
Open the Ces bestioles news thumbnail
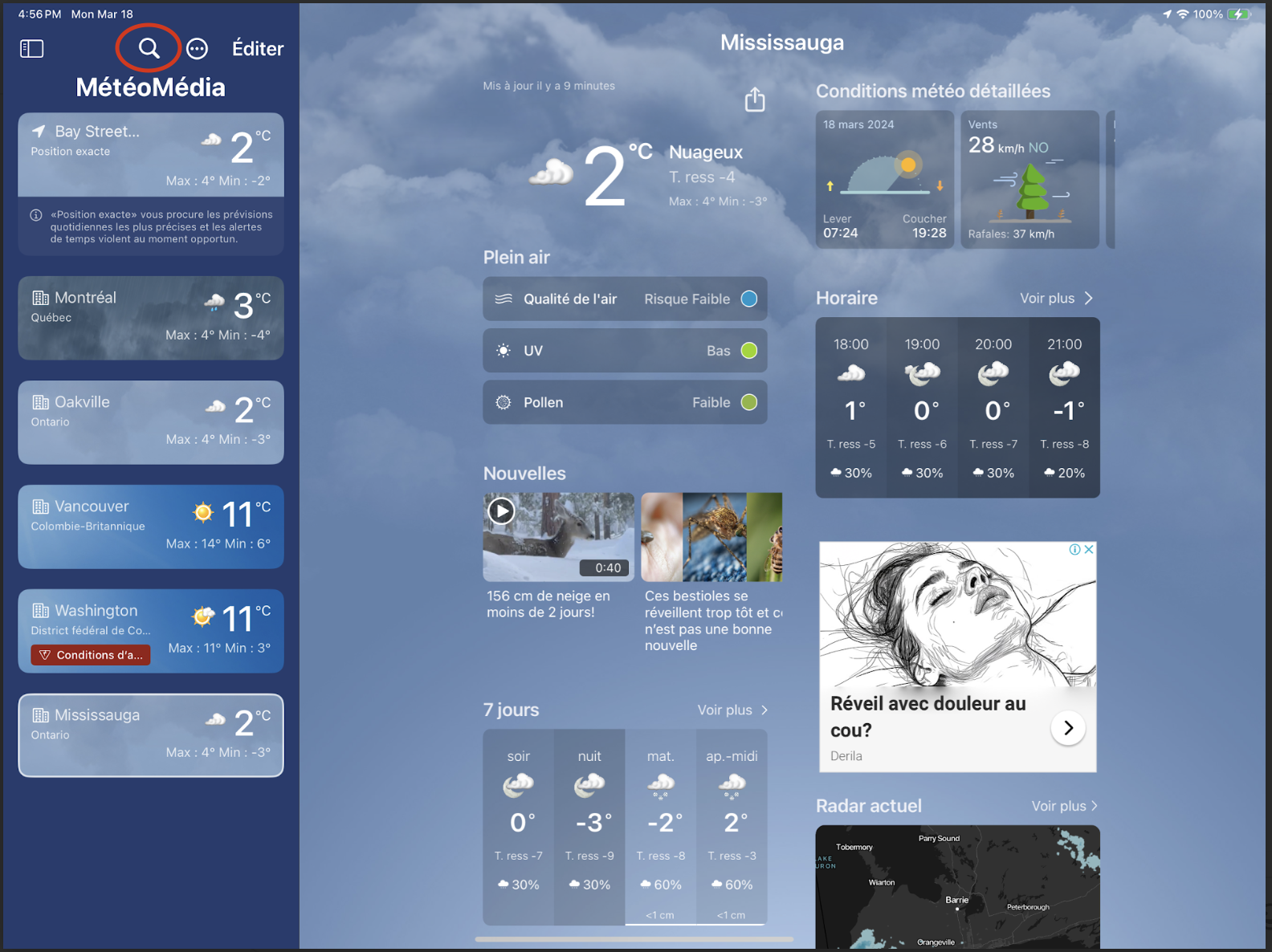[x=711, y=537]
